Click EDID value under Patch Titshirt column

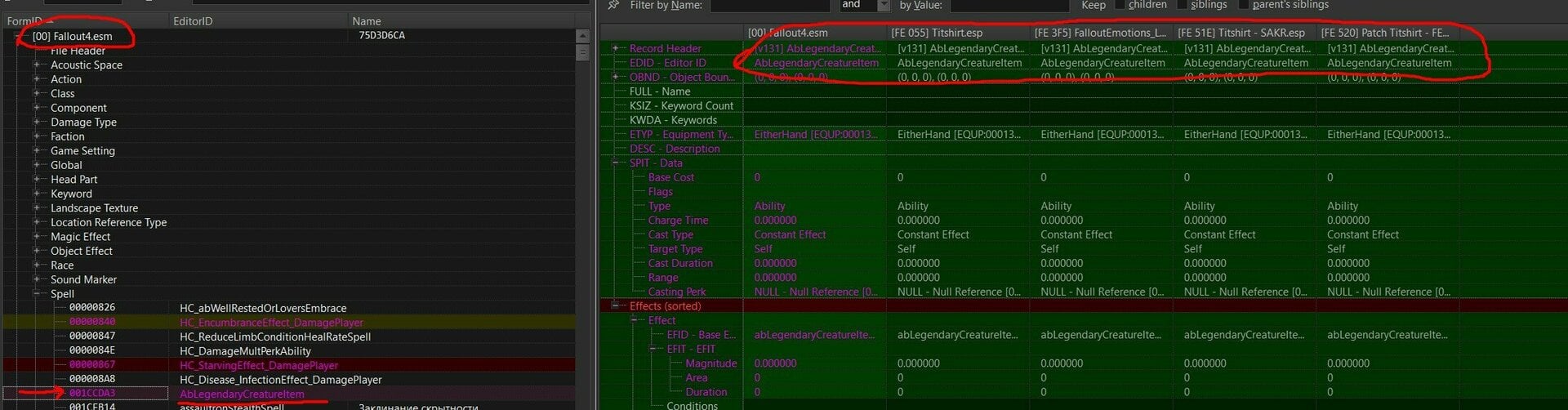(1389, 63)
